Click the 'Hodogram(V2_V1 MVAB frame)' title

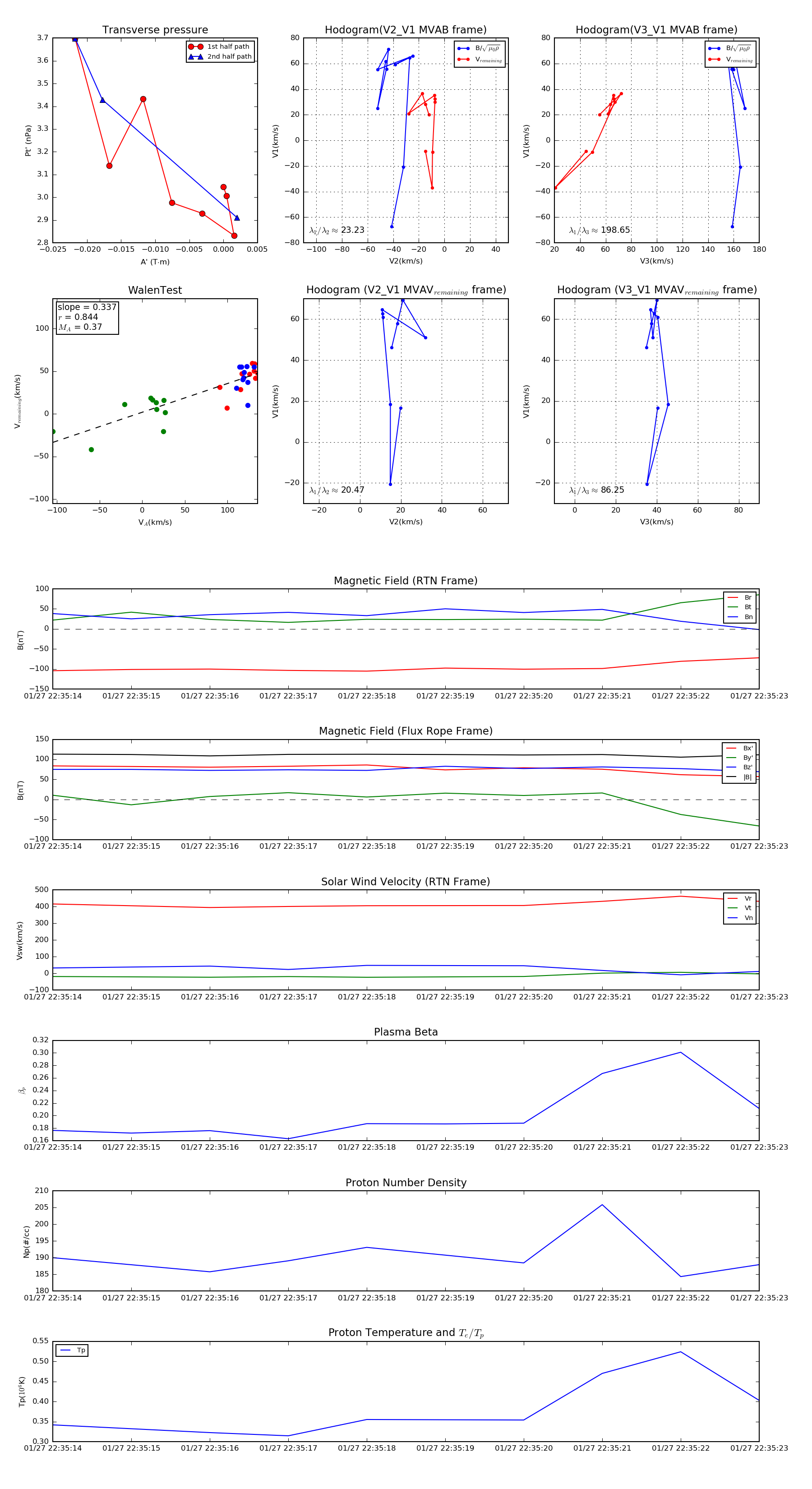pos(406,30)
